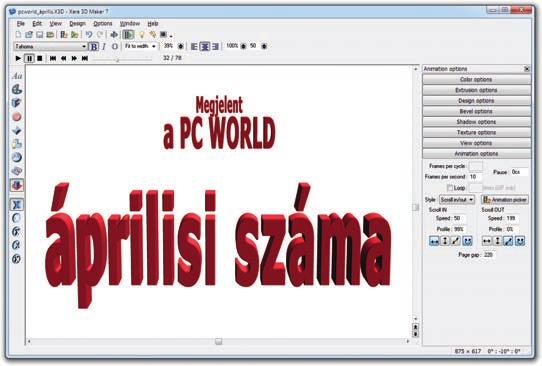Toggle Bold text formatting
542x366 pixels.
tap(93, 46)
